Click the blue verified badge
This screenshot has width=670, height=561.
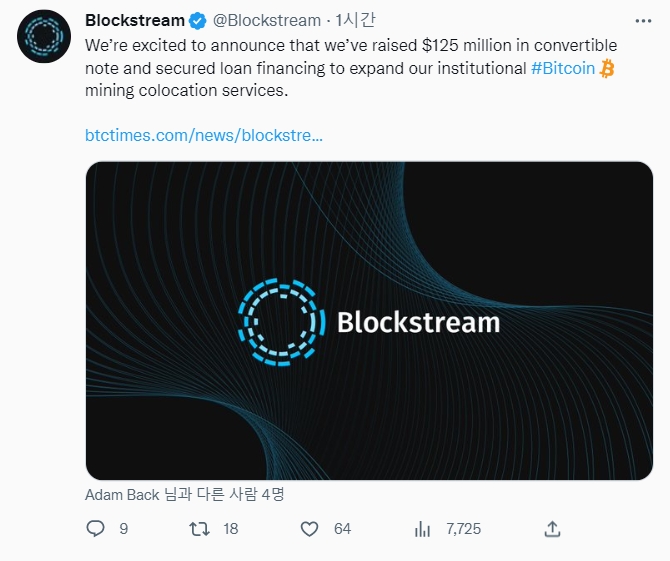pos(198,21)
